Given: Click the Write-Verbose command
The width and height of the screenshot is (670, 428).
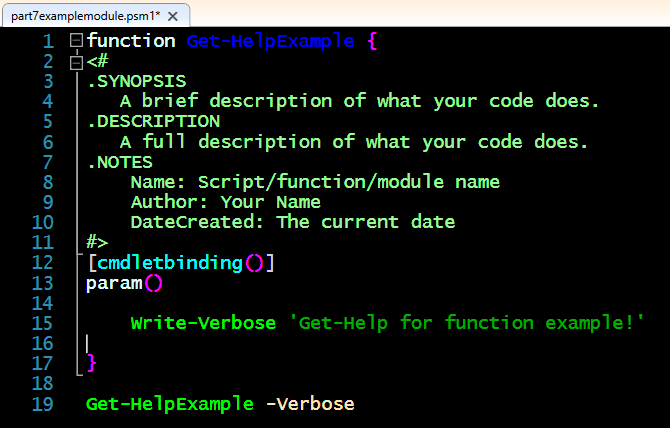Looking at the screenshot, I should click(x=203, y=323).
